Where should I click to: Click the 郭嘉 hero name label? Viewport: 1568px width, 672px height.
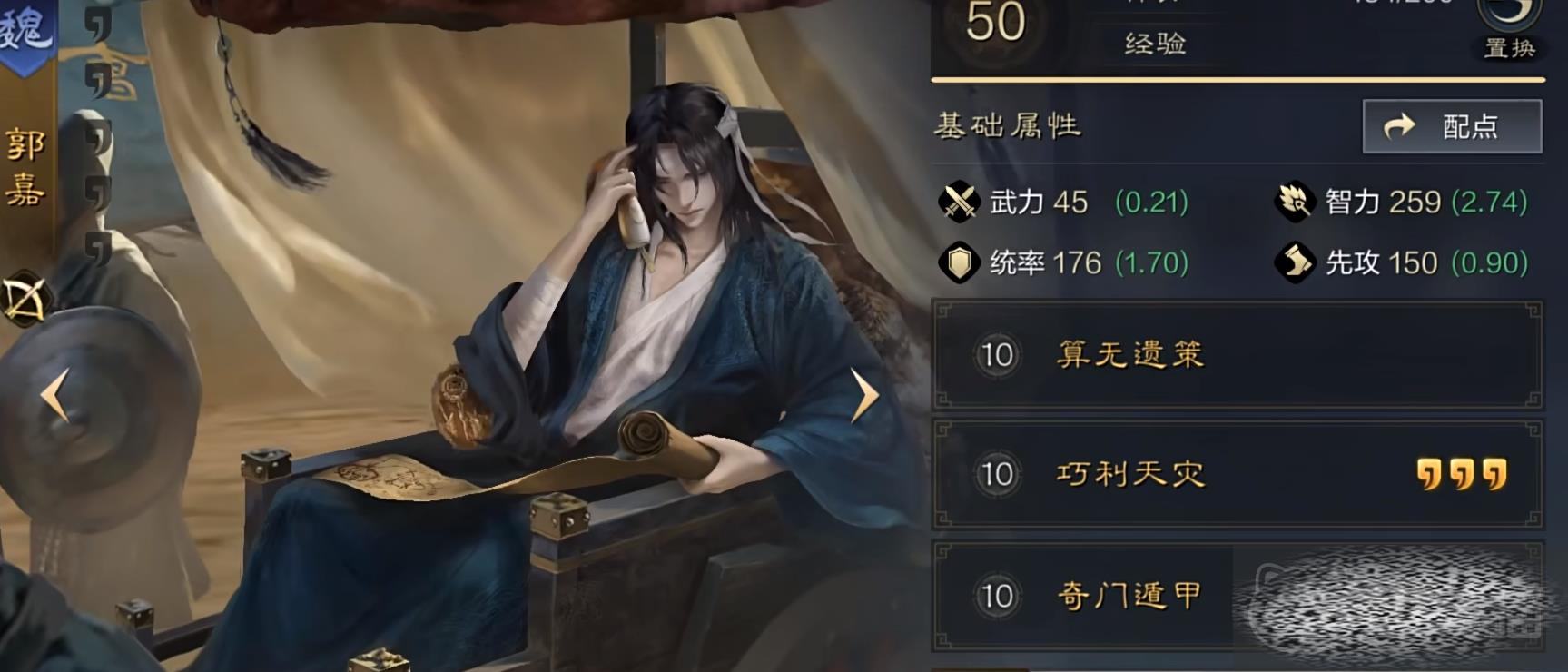point(25,168)
